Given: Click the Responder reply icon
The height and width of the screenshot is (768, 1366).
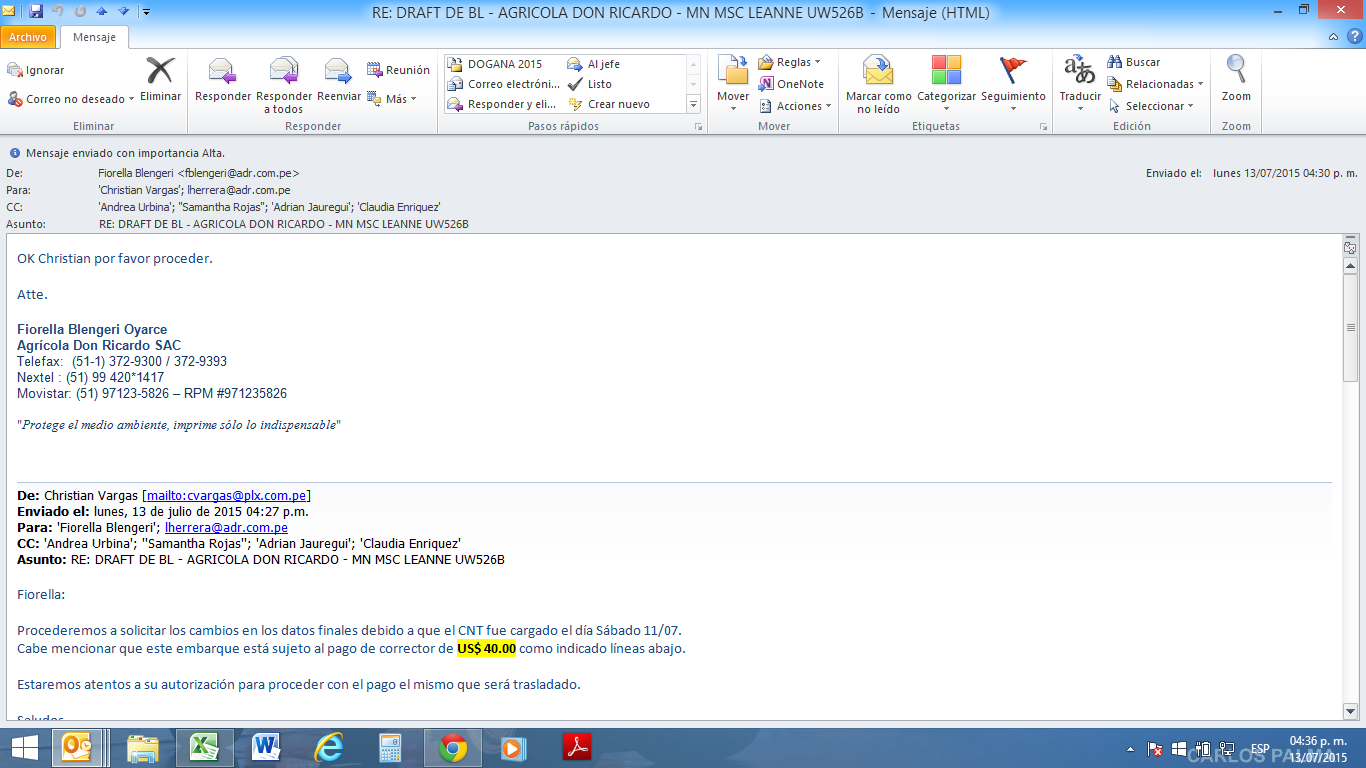Looking at the screenshot, I should point(222,72).
